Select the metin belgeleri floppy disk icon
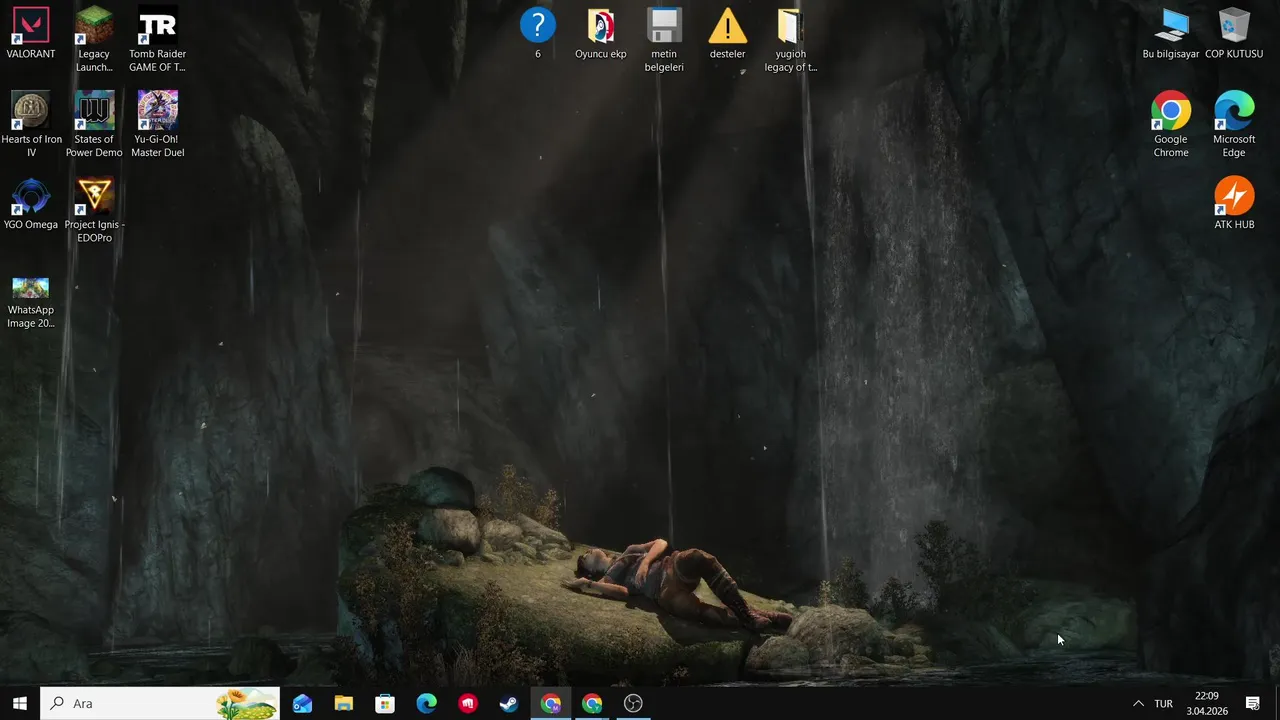 pos(664,40)
